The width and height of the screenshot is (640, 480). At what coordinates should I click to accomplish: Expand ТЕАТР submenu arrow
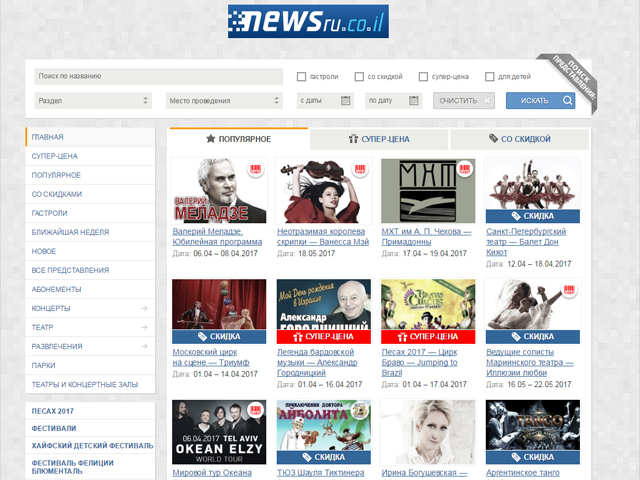(x=144, y=327)
